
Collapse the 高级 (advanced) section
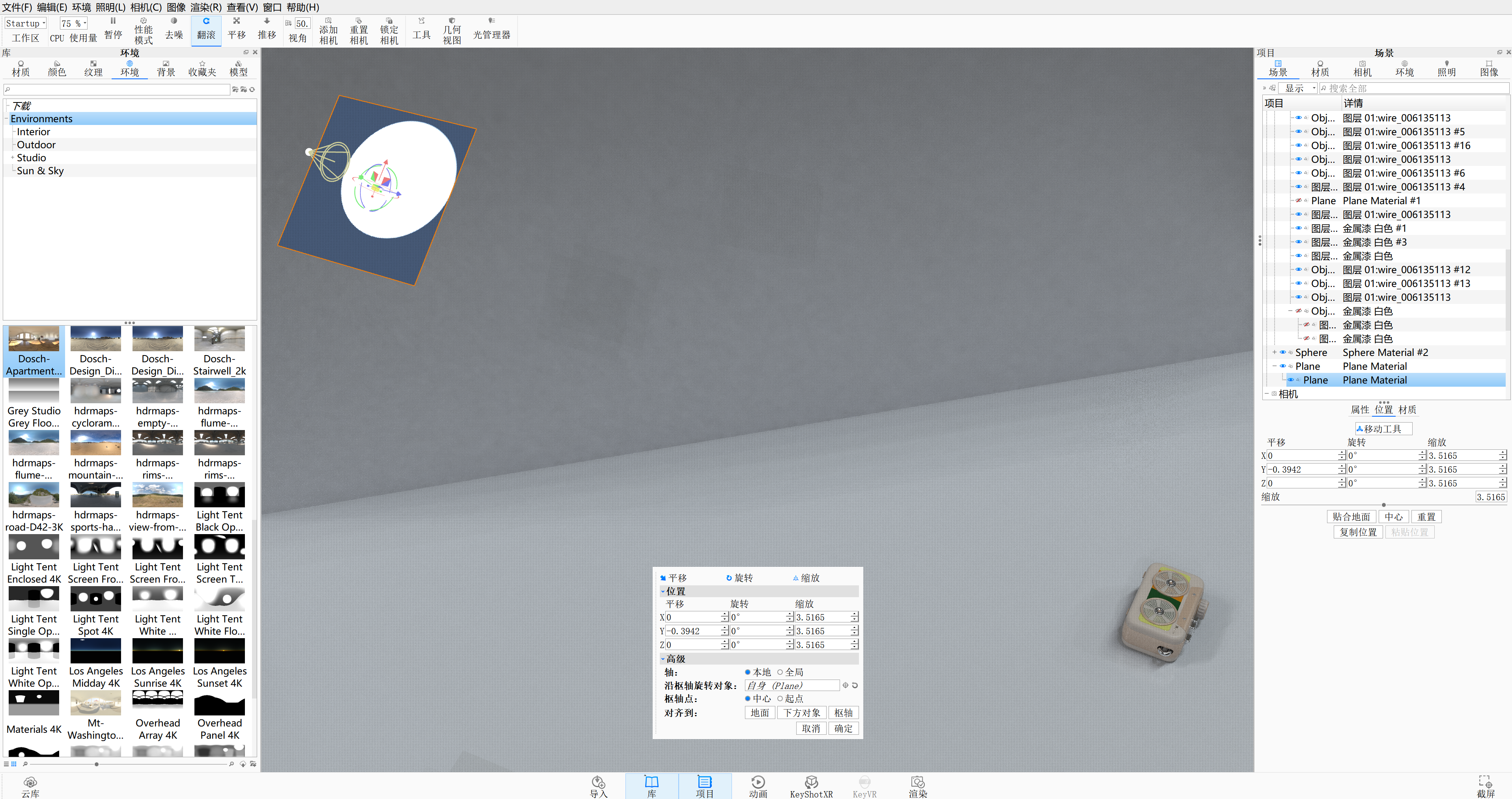click(663, 659)
